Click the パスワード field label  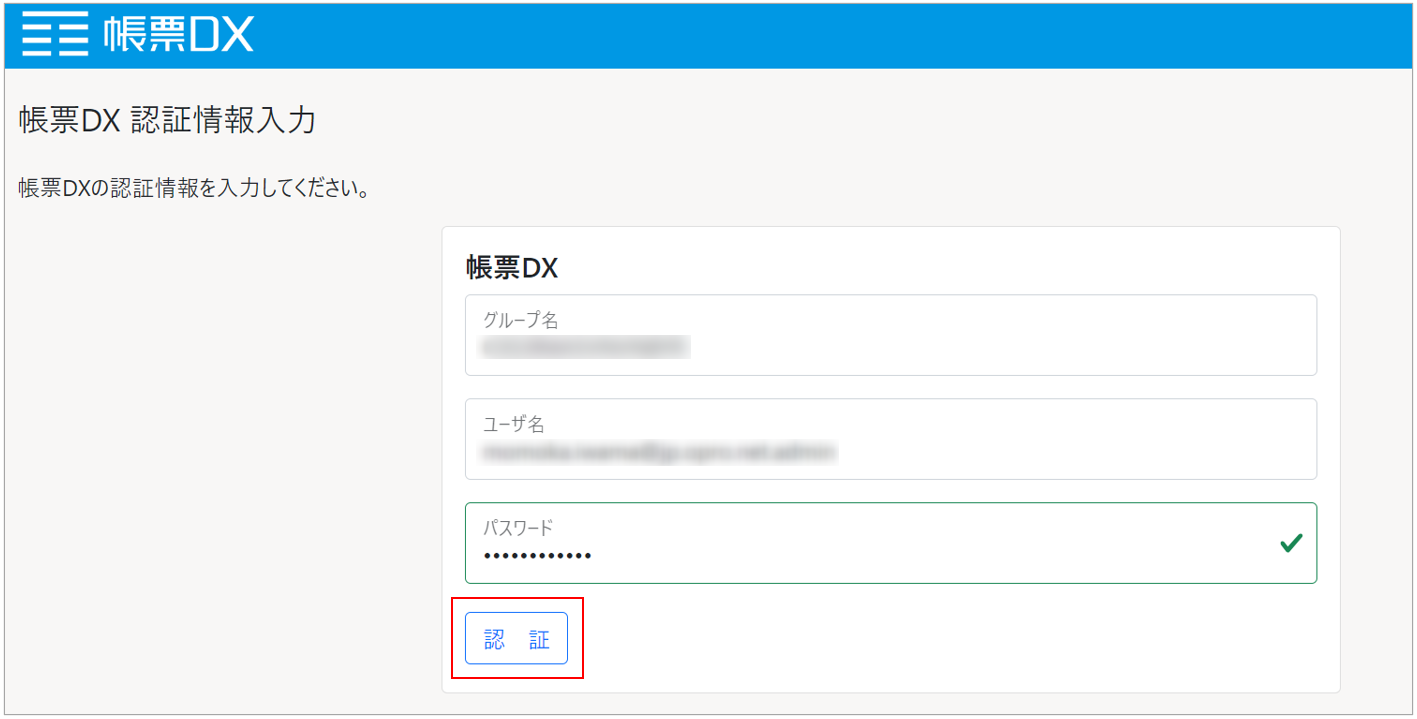tap(518, 528)
